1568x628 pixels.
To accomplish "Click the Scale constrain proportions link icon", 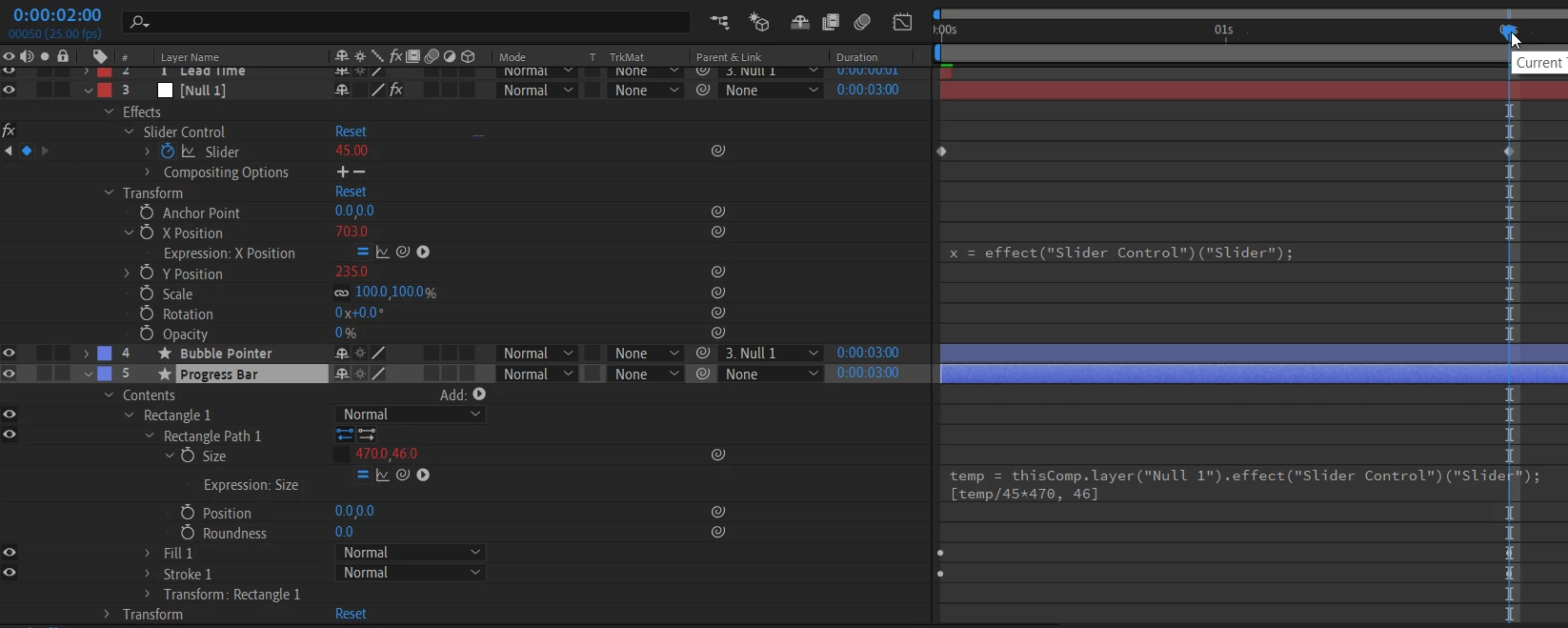I will coord(341,294).
